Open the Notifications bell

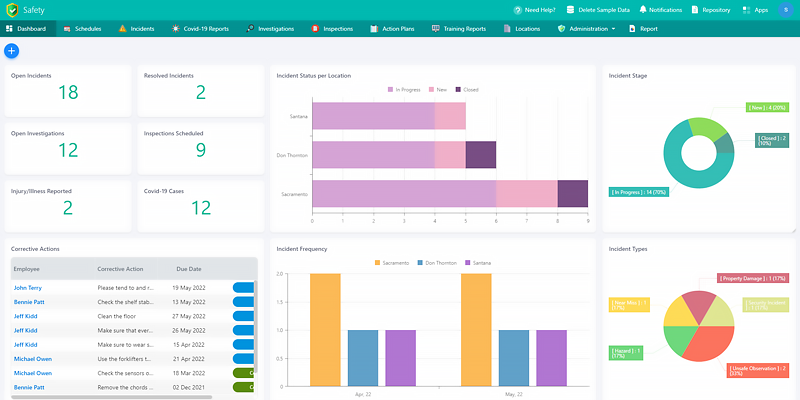point(641,9)
